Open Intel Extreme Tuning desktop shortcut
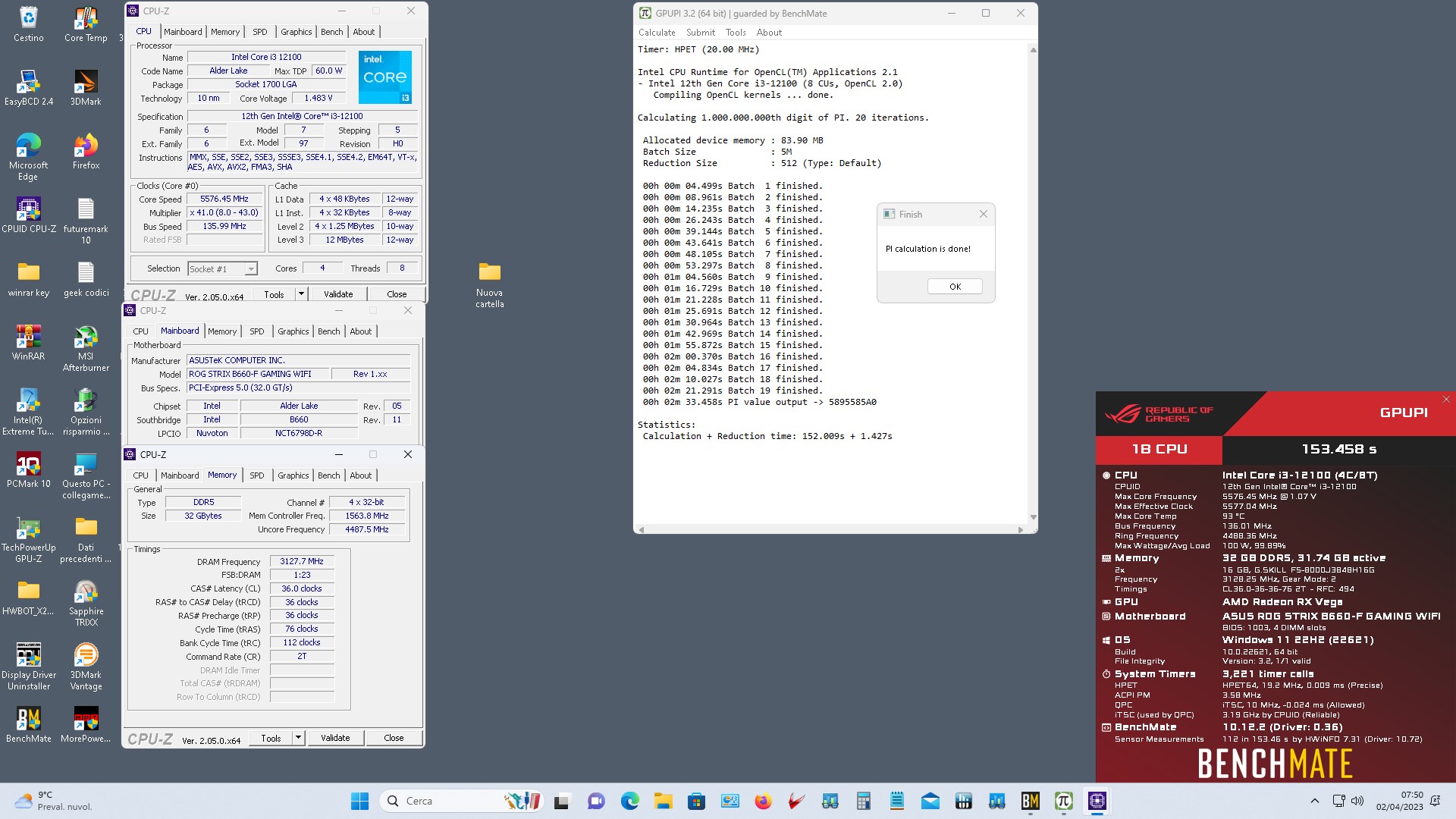Screen dimensions: 1456x819 pos(28,411)
